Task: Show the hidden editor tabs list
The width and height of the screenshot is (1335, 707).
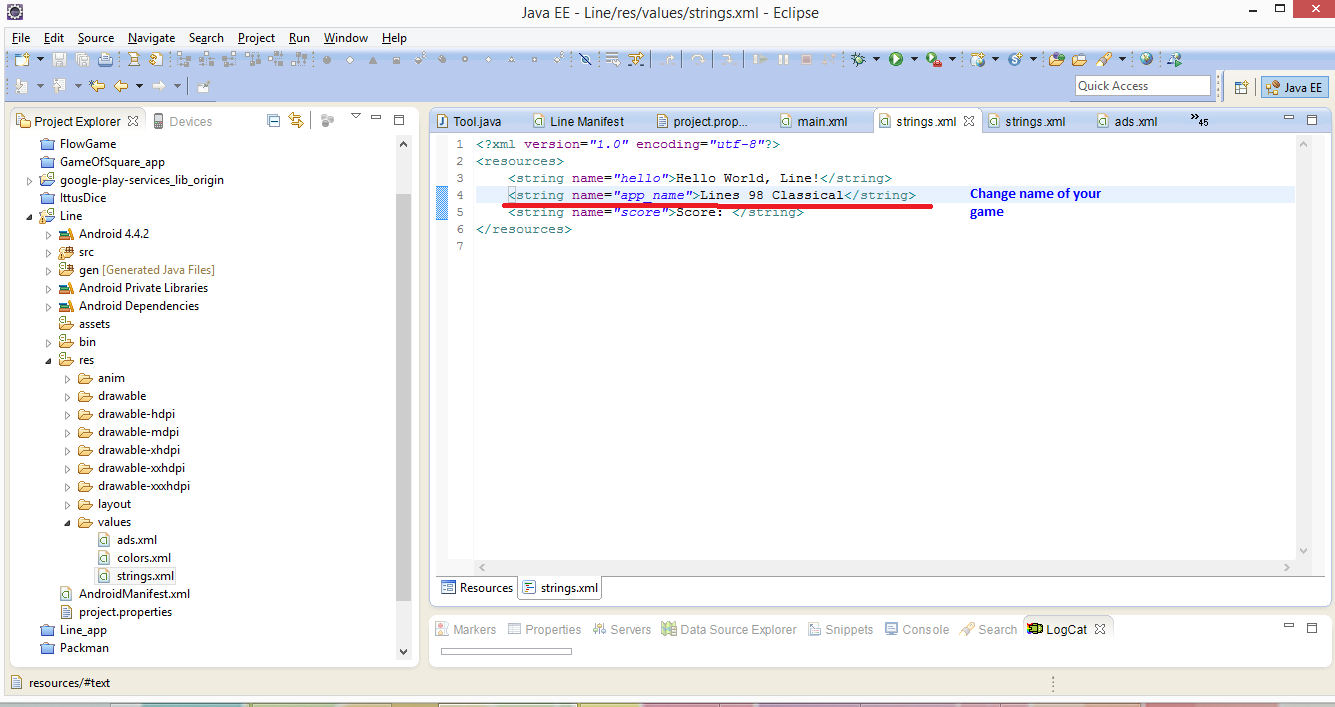Action: click(1199, 121)
